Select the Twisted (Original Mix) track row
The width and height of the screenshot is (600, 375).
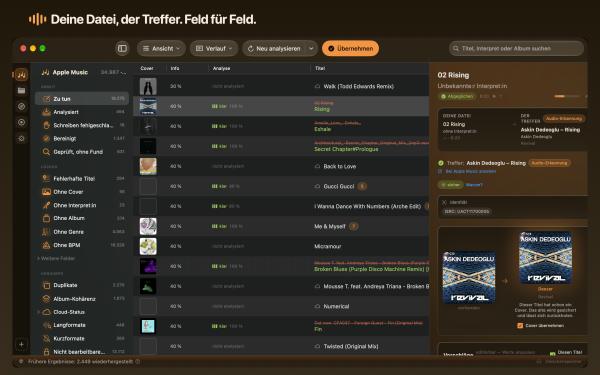[281, 346]
